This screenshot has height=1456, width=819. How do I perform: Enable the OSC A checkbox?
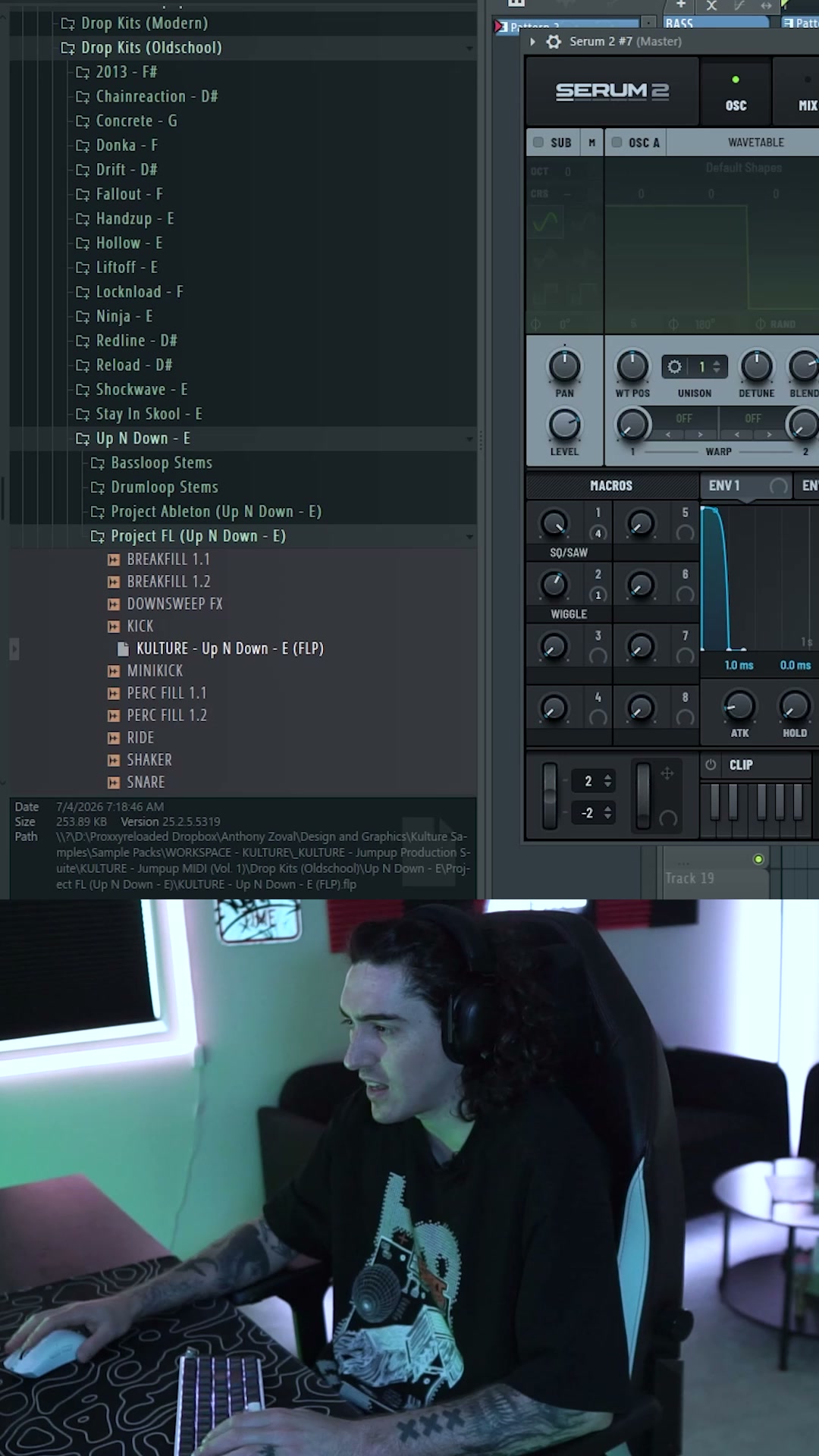617,142
